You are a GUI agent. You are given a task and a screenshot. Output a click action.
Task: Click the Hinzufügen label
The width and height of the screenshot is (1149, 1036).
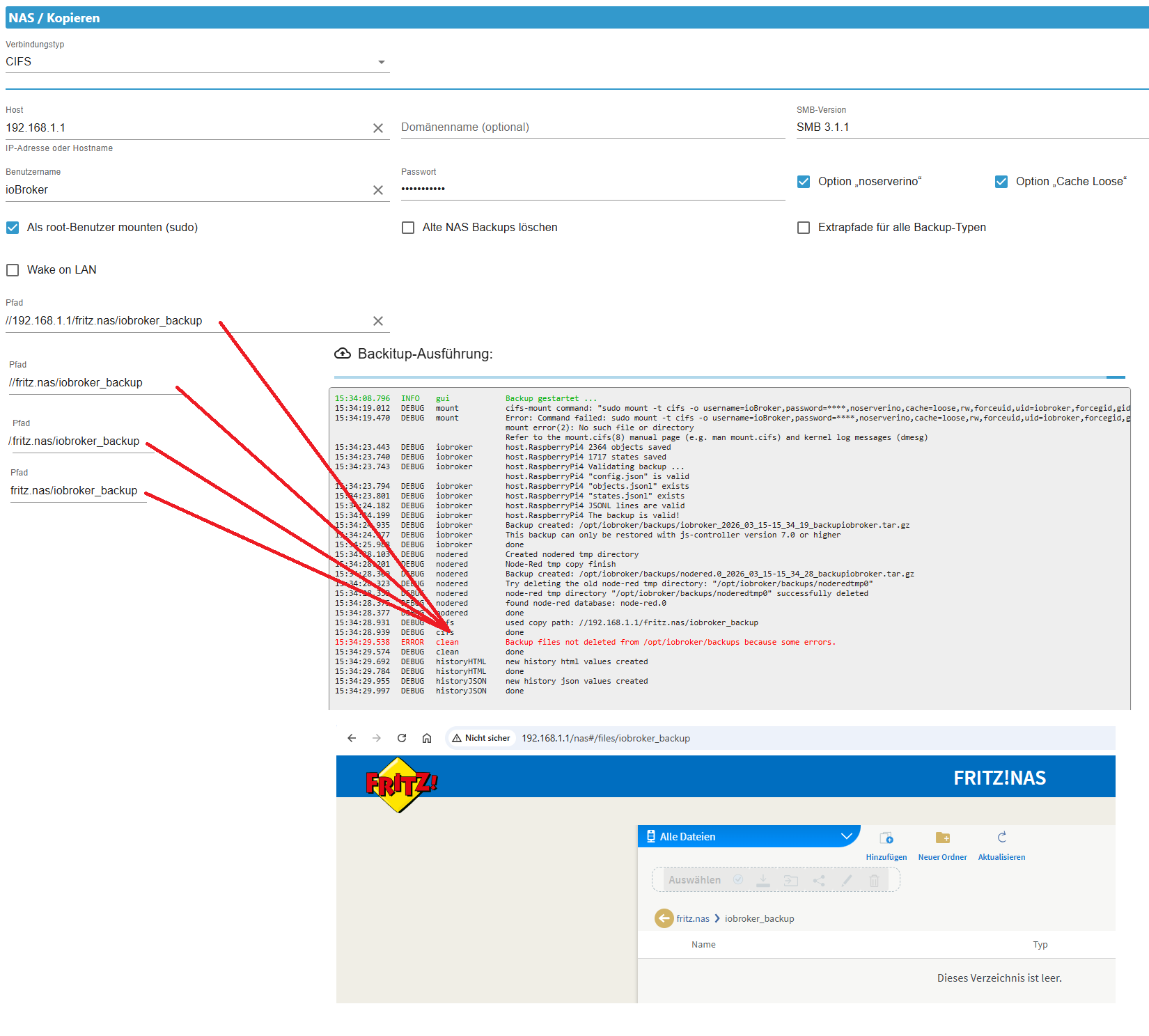click(x=886, y=857)
